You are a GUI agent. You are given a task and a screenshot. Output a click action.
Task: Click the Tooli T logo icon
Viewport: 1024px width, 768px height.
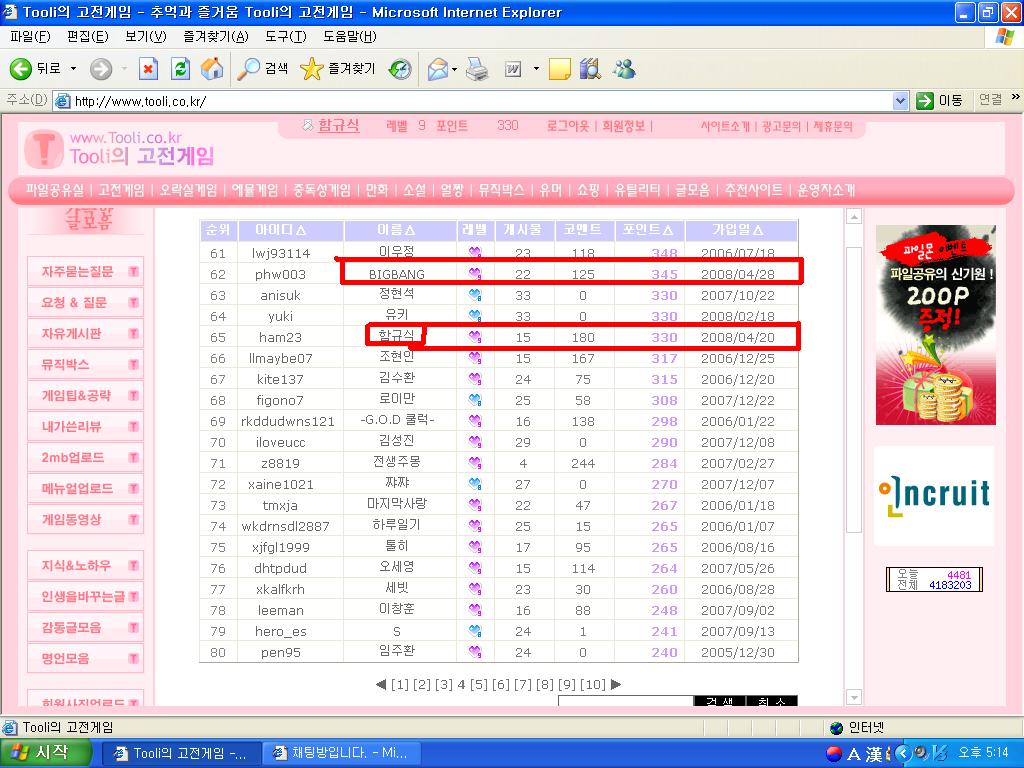44,149
